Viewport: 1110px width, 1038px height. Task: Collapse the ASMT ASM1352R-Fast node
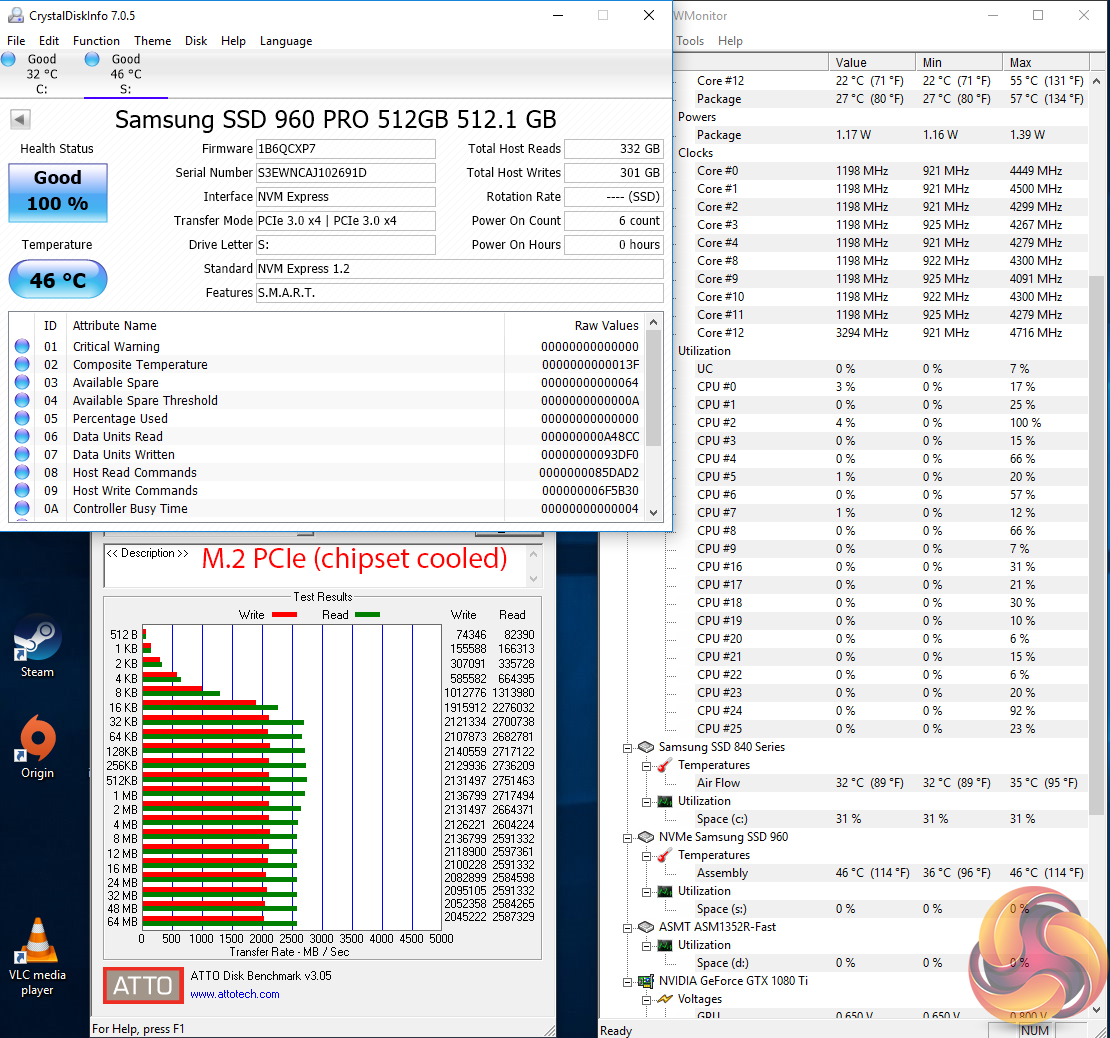tap(627, 928)
